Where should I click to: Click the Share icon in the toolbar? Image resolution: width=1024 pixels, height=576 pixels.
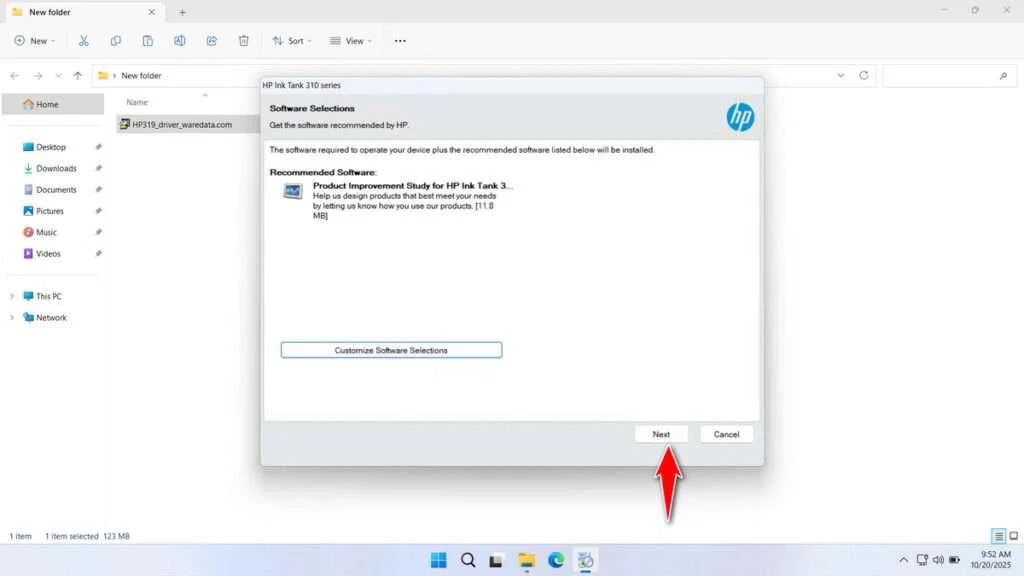click(211, 40)
